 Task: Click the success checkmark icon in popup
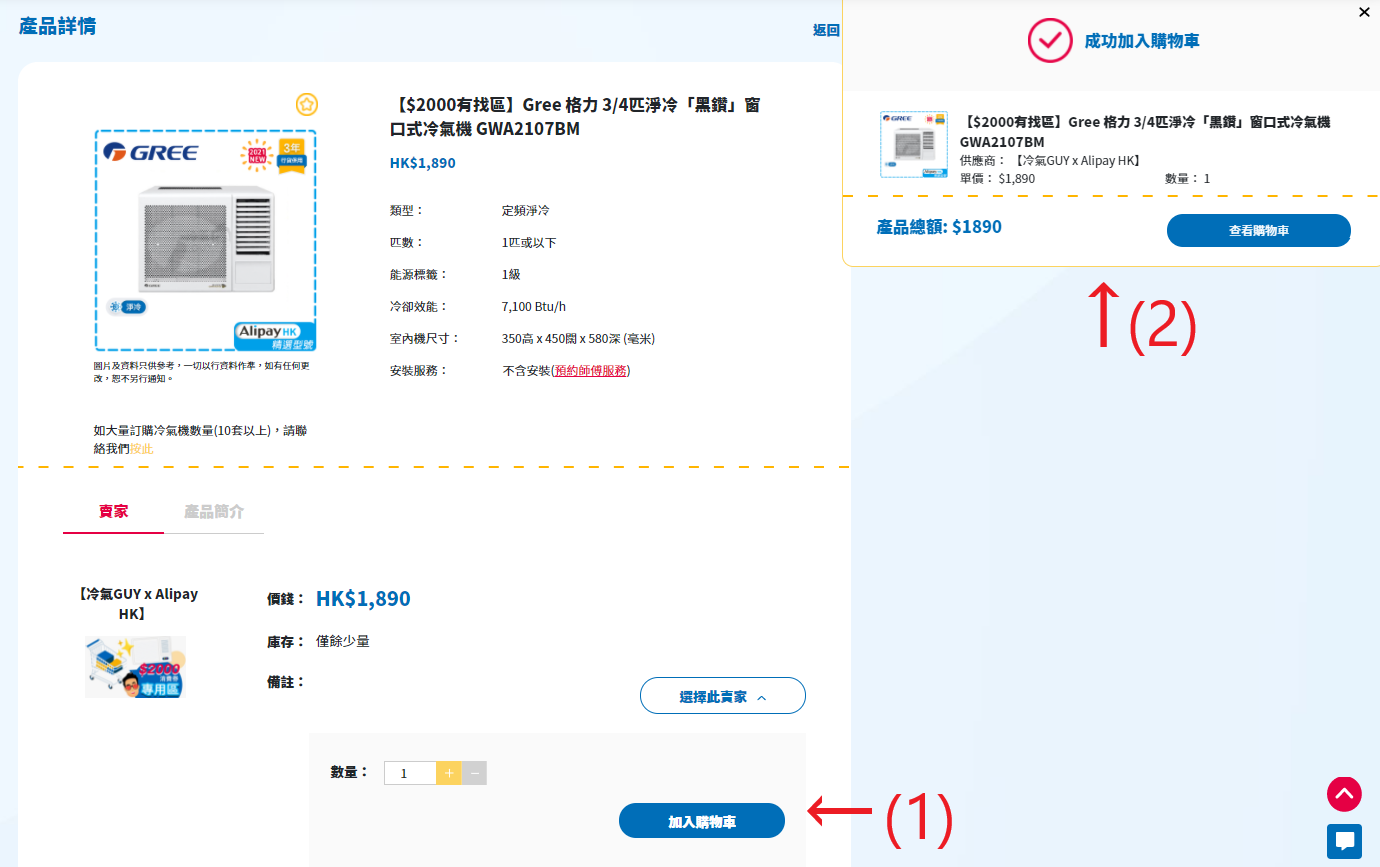click(x=1050, y=40)
